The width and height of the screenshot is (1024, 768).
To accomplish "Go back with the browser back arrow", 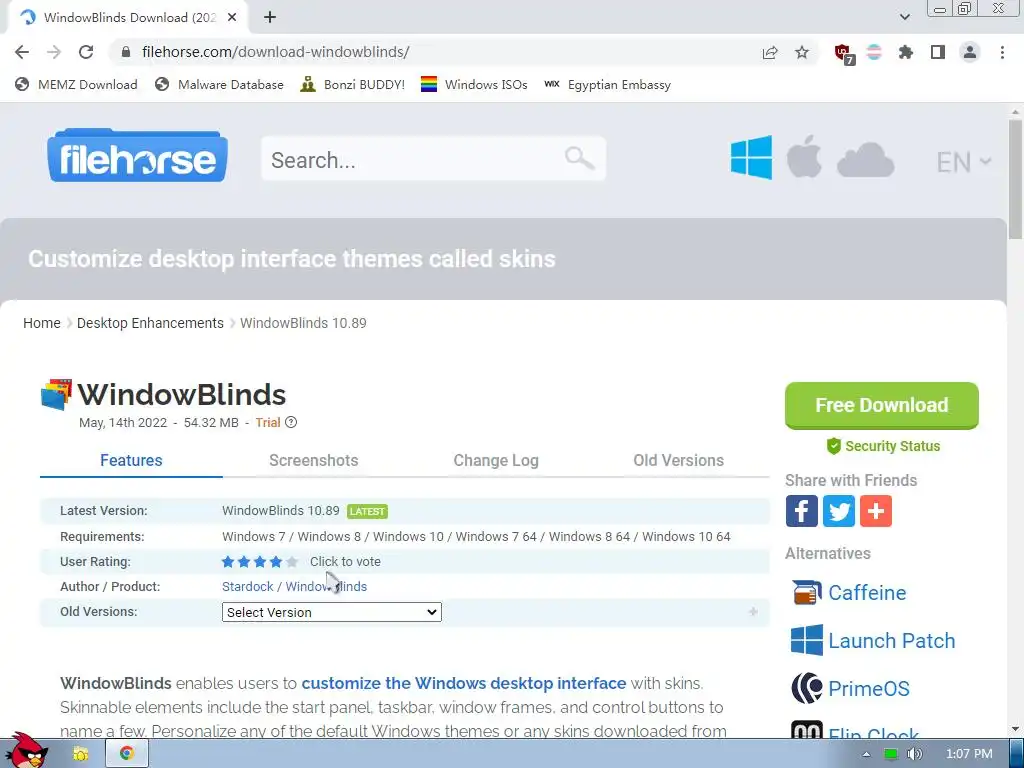I will (22, 52).
